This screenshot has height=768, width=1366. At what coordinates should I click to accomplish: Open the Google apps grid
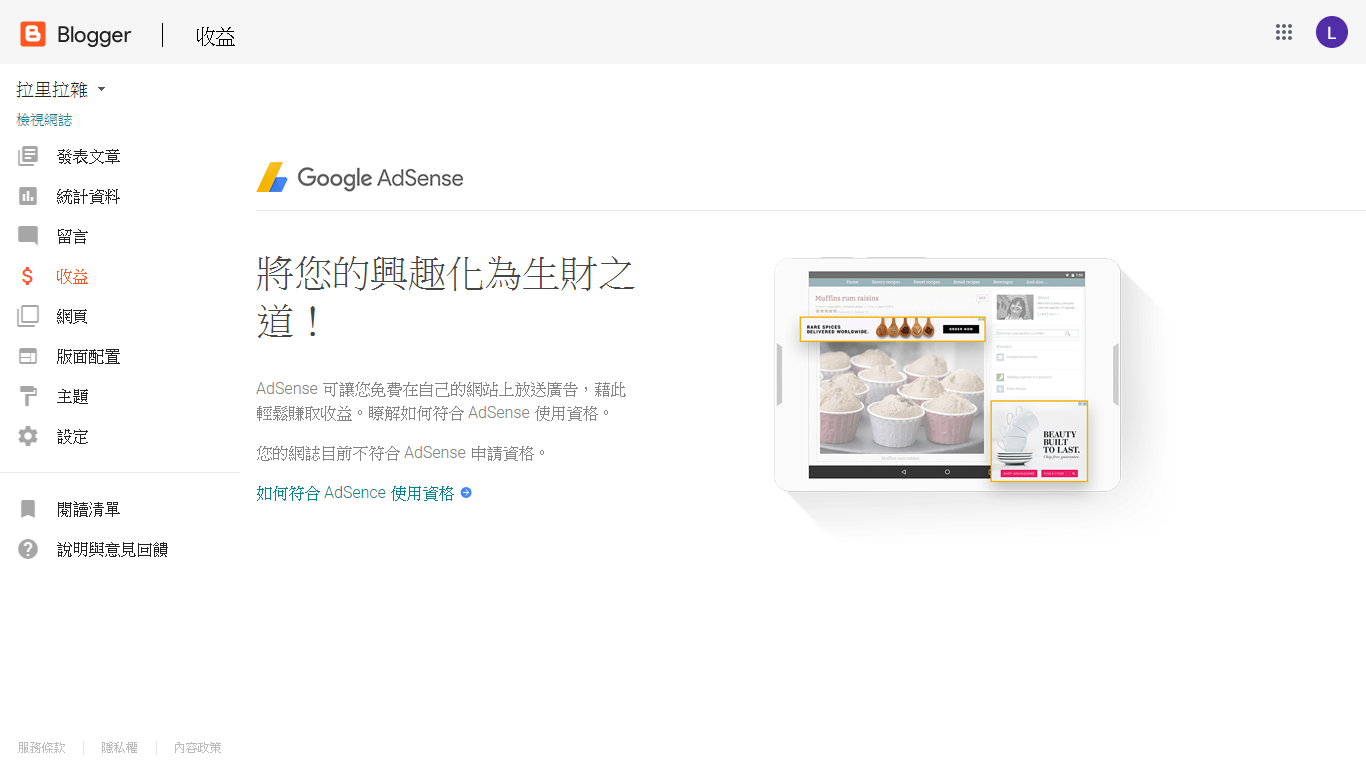pos(1284,32)
